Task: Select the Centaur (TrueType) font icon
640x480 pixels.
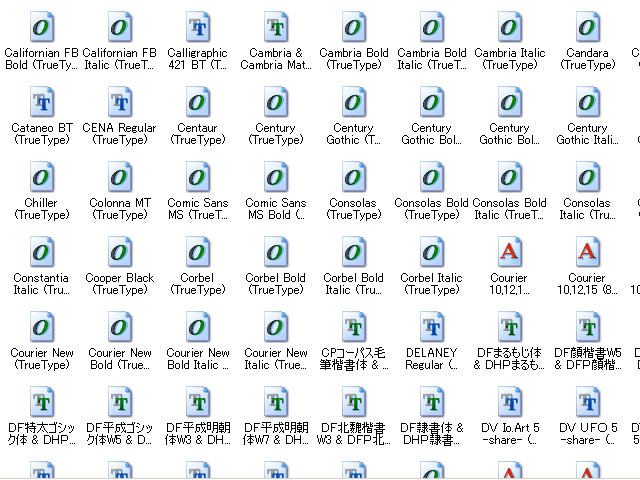Action: point(198,102)
